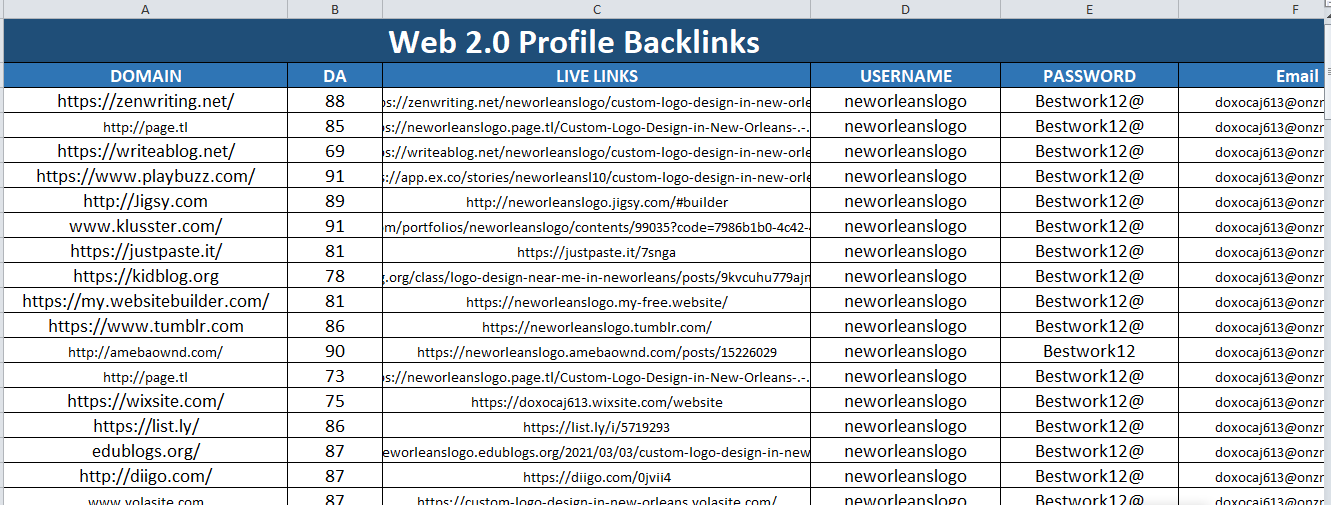Select the password cell in diigo row

pos(1090,476)
